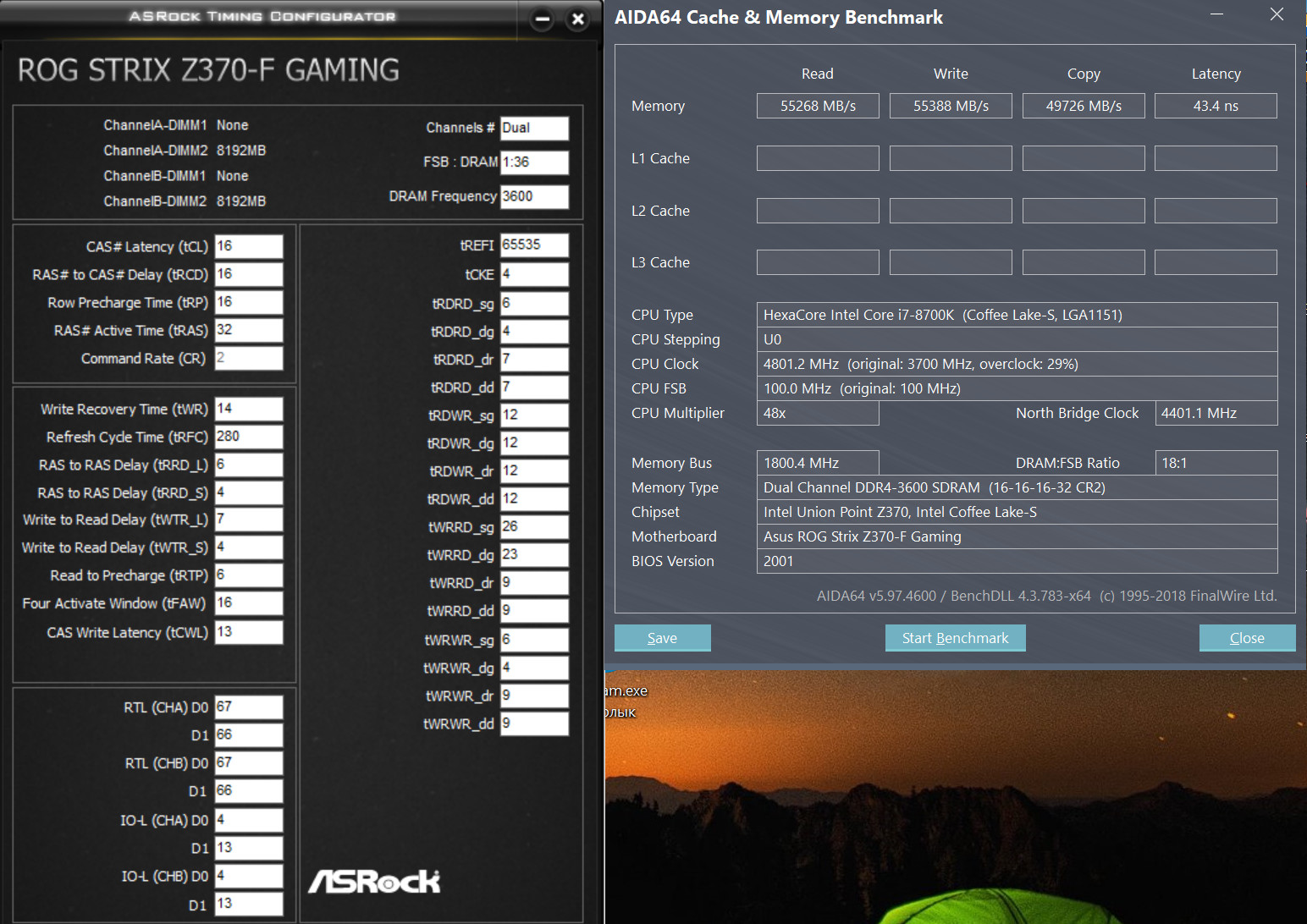1307x924 pixels.
Task: Minimize the AIDA64 Cache & Memory Benchmark window
Action: point(1216,15)
